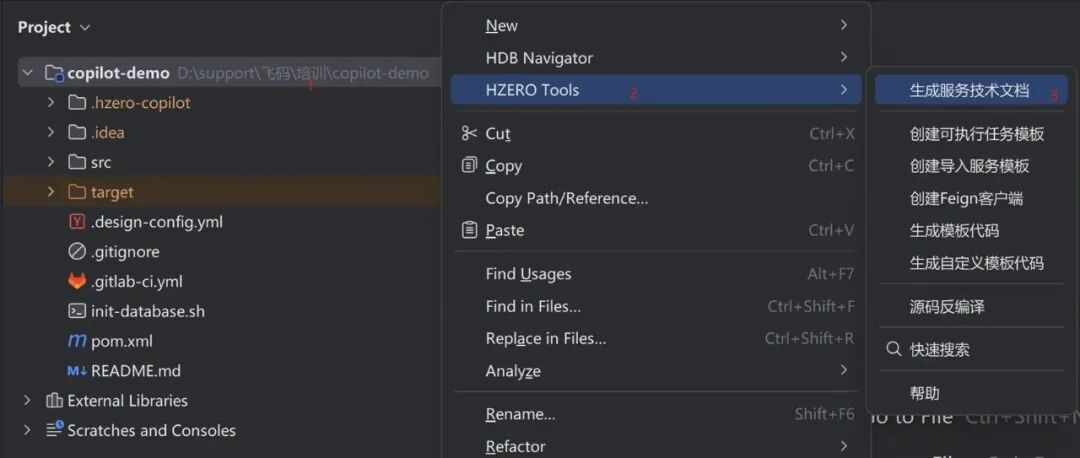Select the target folder in the tree
The width and height of the screenshot is (1080, 458).
point(111,192)
